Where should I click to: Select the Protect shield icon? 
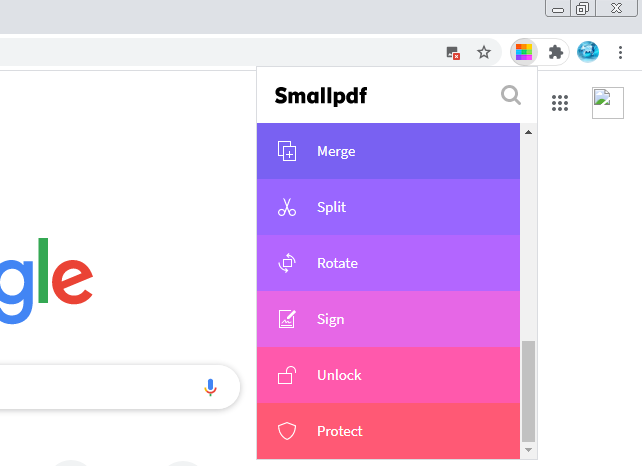(x=287, y=431)
